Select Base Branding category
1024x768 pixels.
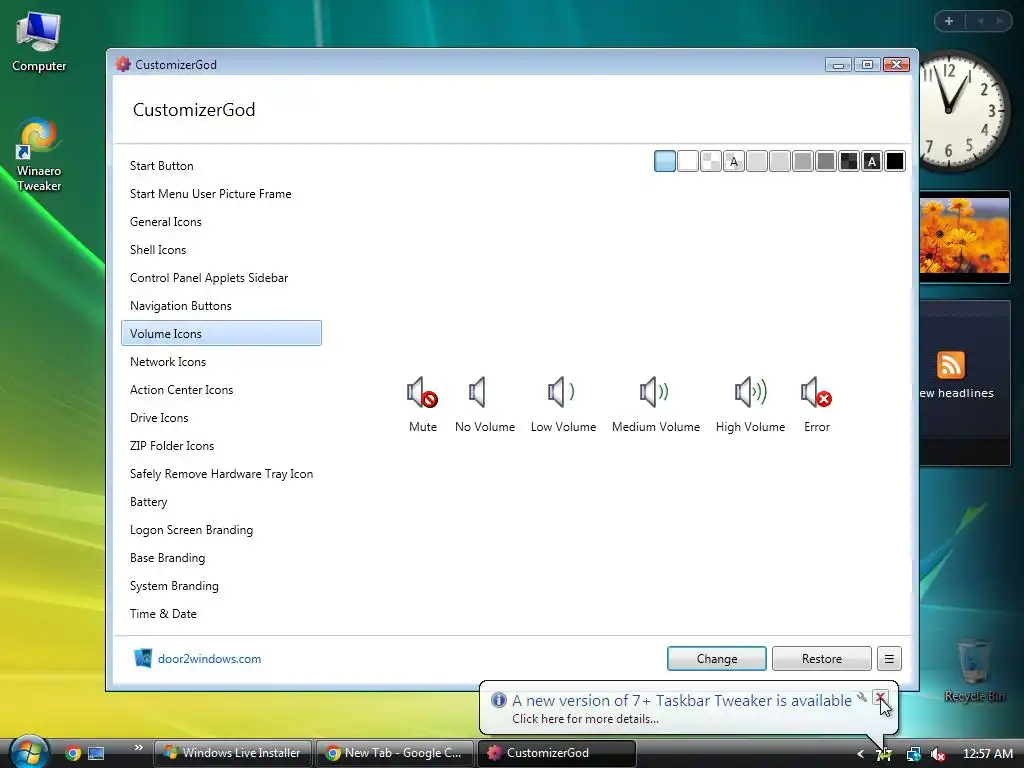221,558
